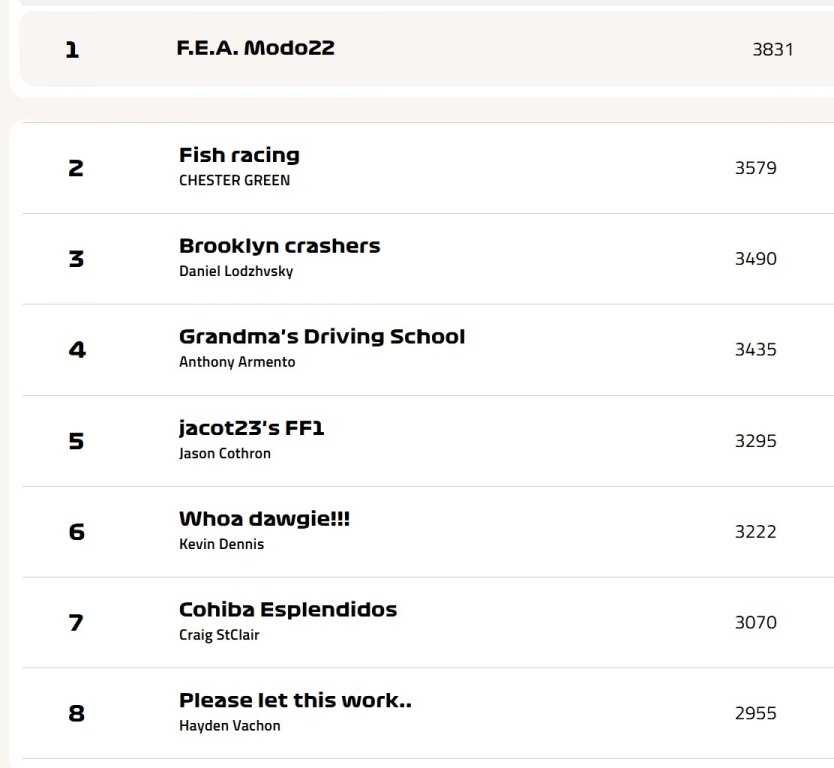Click the rank 6 position number

click(76, 532)
